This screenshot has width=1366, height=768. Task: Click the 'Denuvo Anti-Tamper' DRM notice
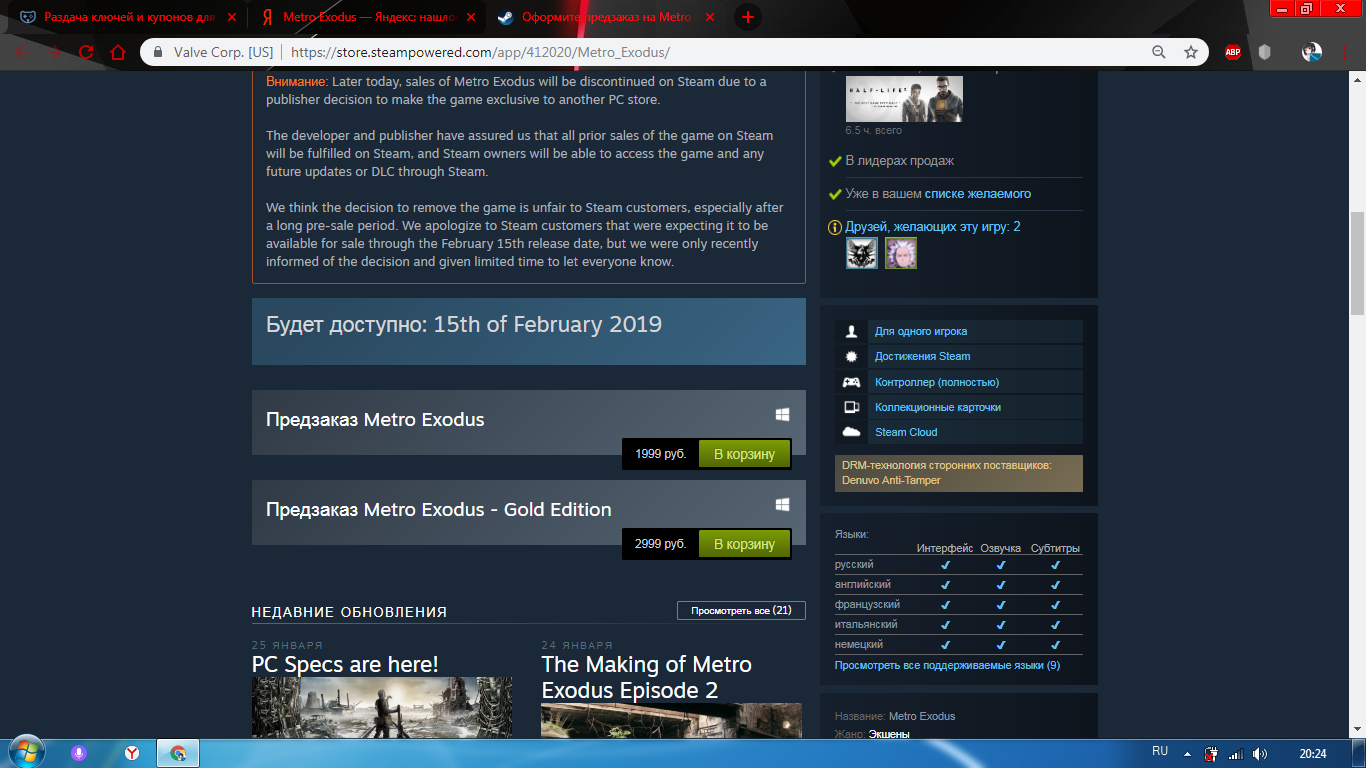click(959, 473)
